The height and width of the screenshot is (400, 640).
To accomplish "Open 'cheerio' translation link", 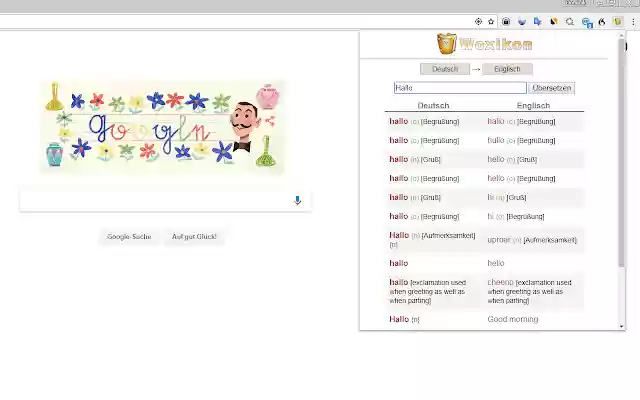I will click(500, 282).
